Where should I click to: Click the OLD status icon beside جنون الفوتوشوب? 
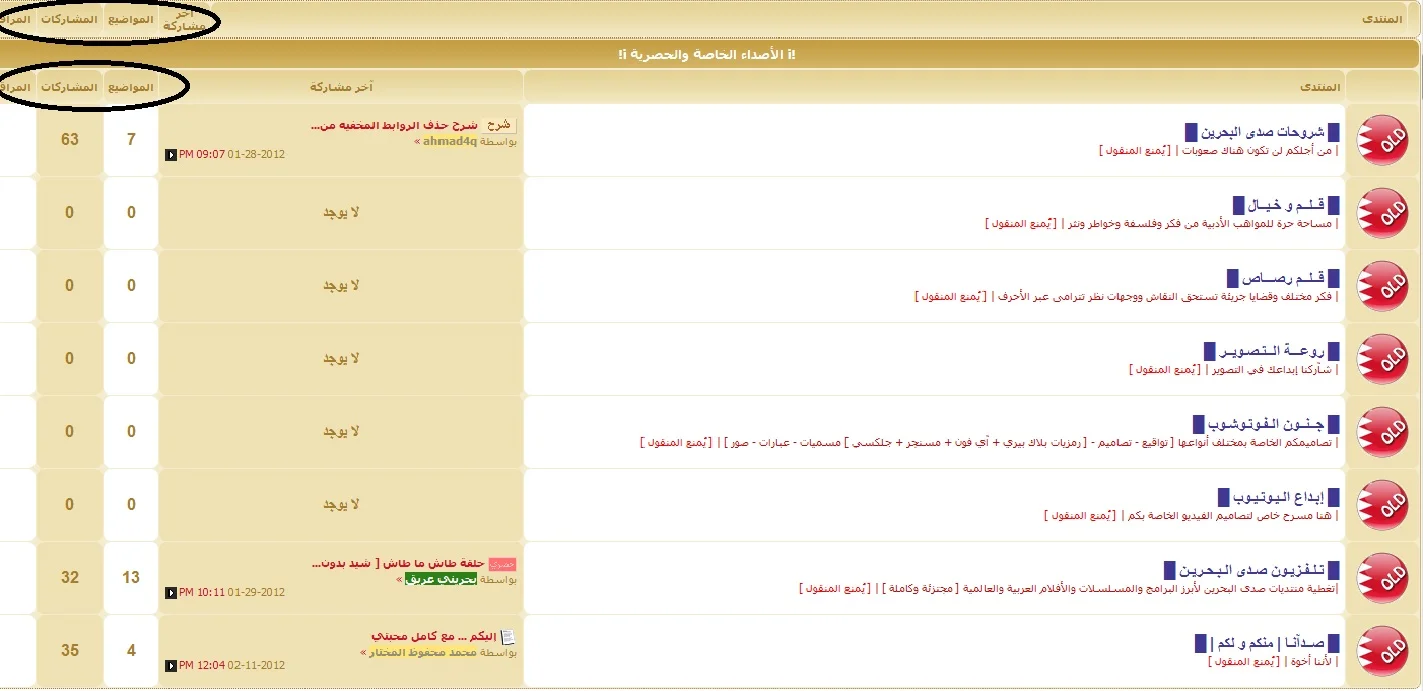click(x=1382, y=432)
